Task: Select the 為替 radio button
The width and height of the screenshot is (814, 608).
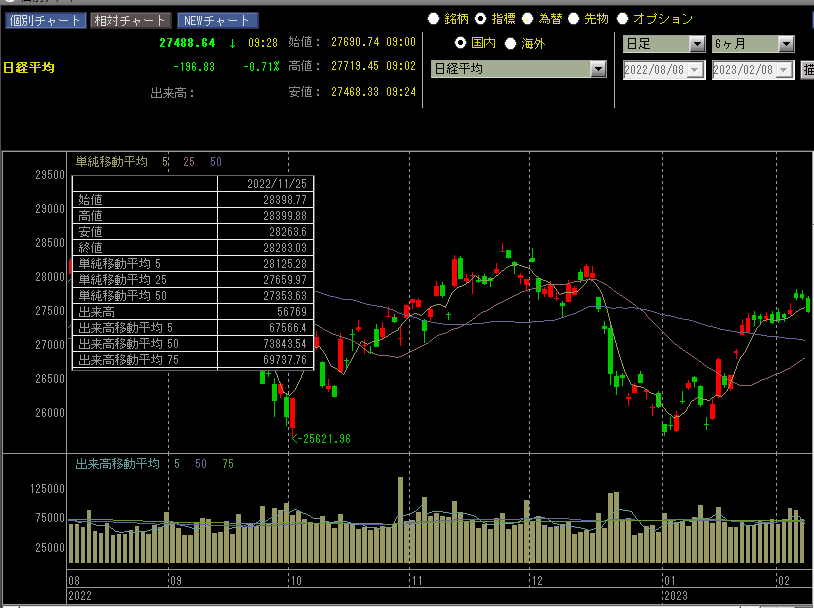Action: click(x=527, y=18)
